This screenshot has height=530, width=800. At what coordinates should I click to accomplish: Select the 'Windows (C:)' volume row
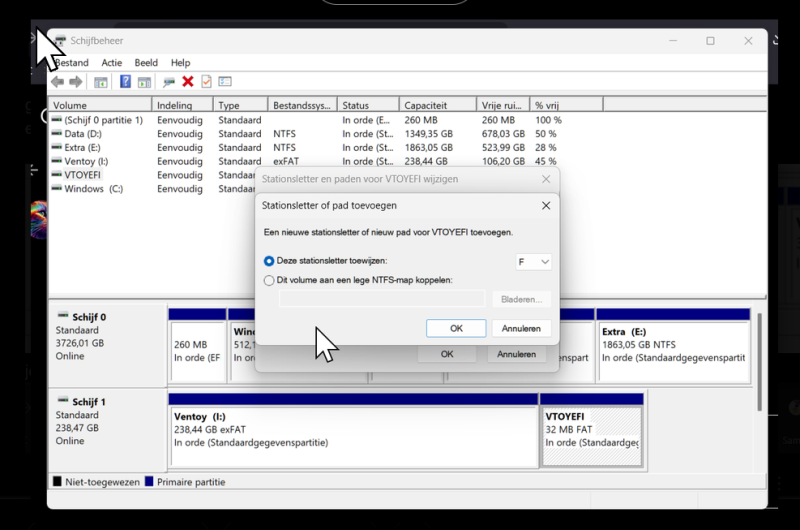(93, 189)
